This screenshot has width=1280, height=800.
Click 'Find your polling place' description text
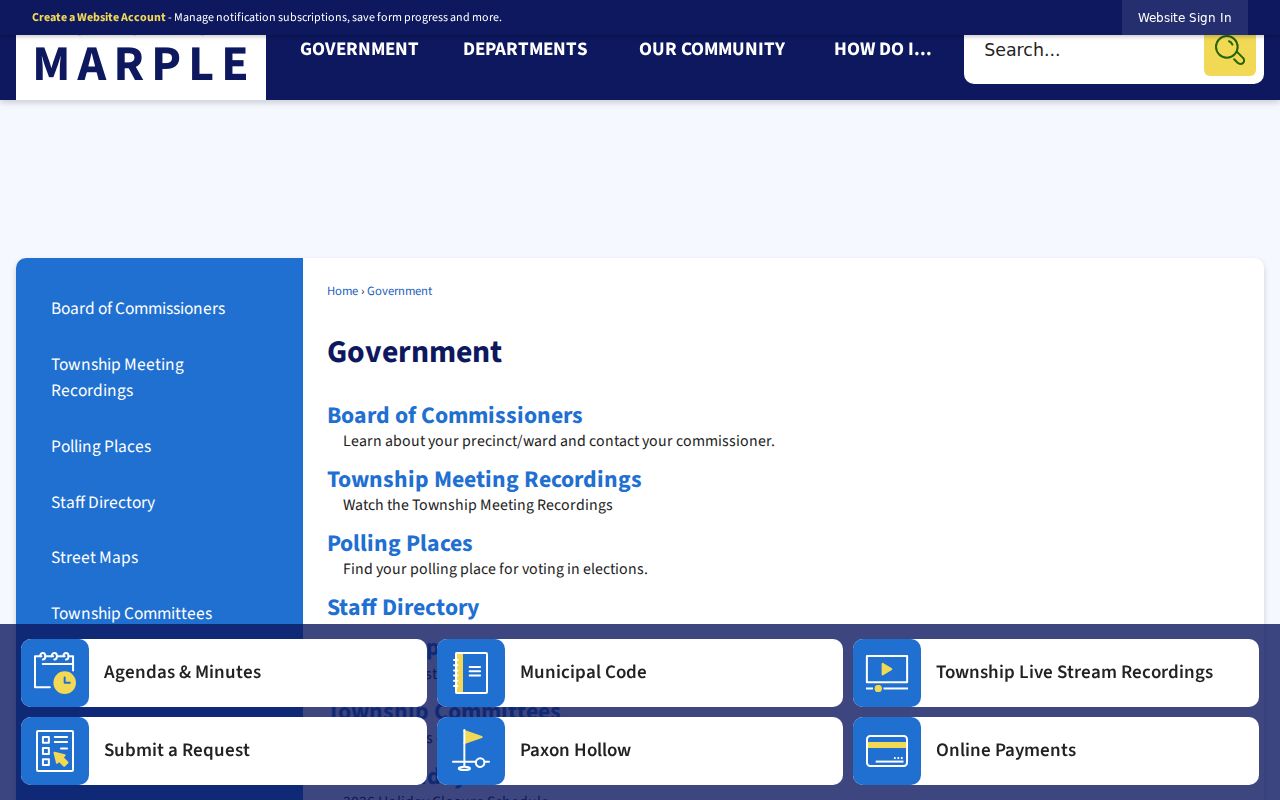[495, 569]
